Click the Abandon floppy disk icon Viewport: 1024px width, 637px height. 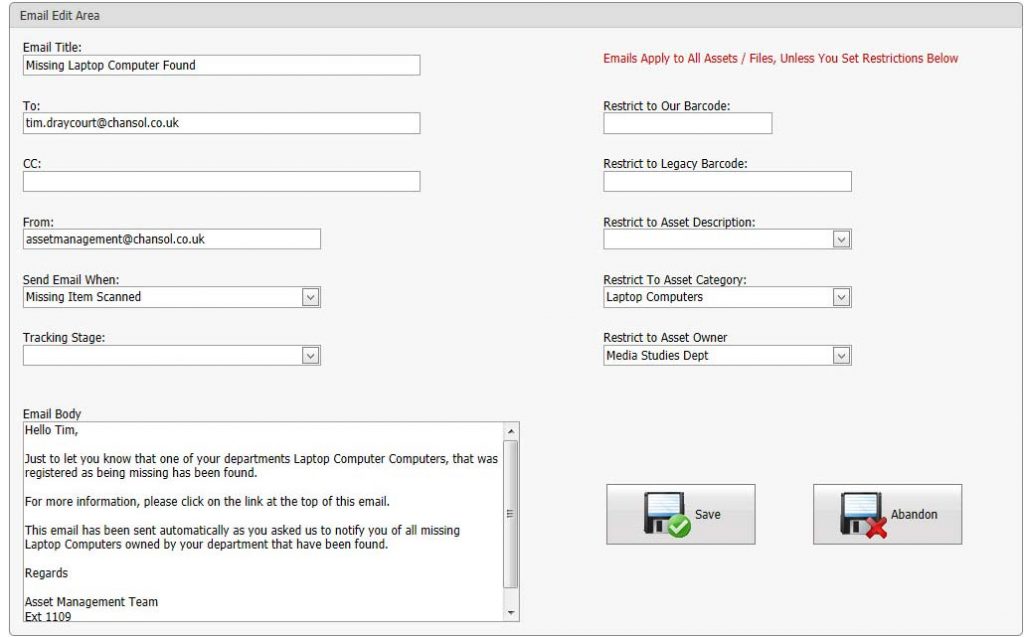[x=860, y=513]
